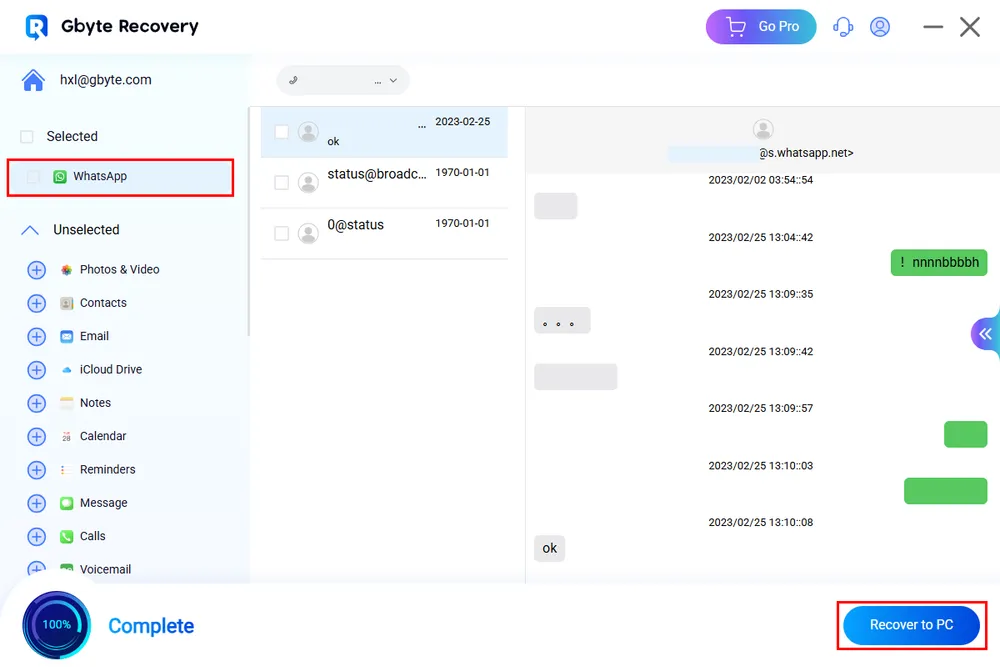Viewport: 1000px width, 667px height.
Task: Click the green nnnnbbbbh message bubble
Action: 939,263
